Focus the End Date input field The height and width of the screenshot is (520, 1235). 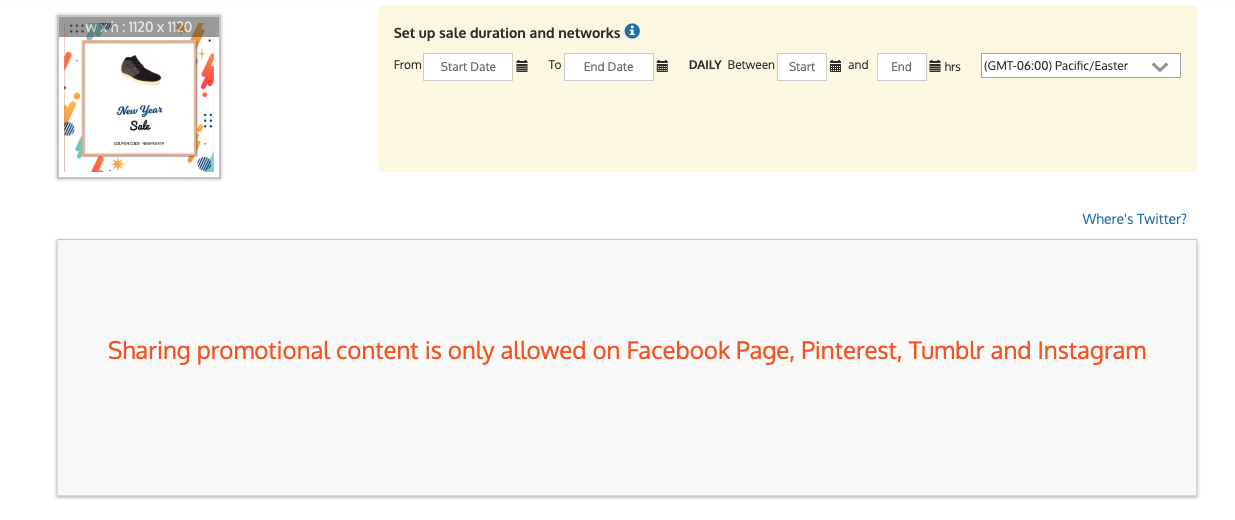coord(609,67)
